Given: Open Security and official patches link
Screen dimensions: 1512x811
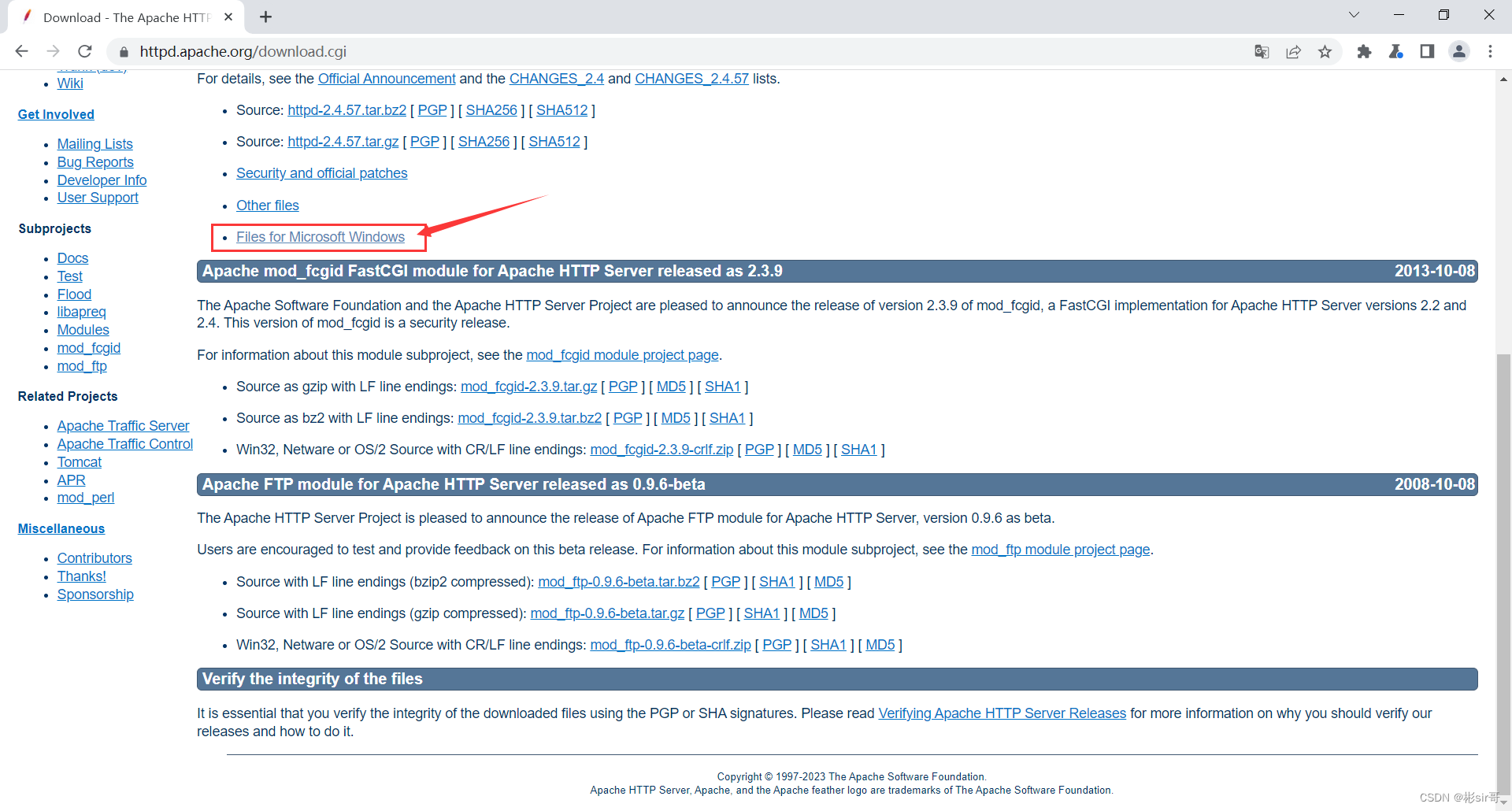Looking at the screenshot, I should point(322,173).
